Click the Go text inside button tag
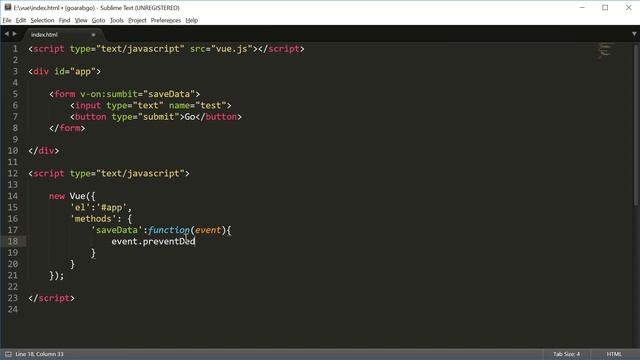The height and width of the screenshot is (360, 640). click(x=190, y=117)
